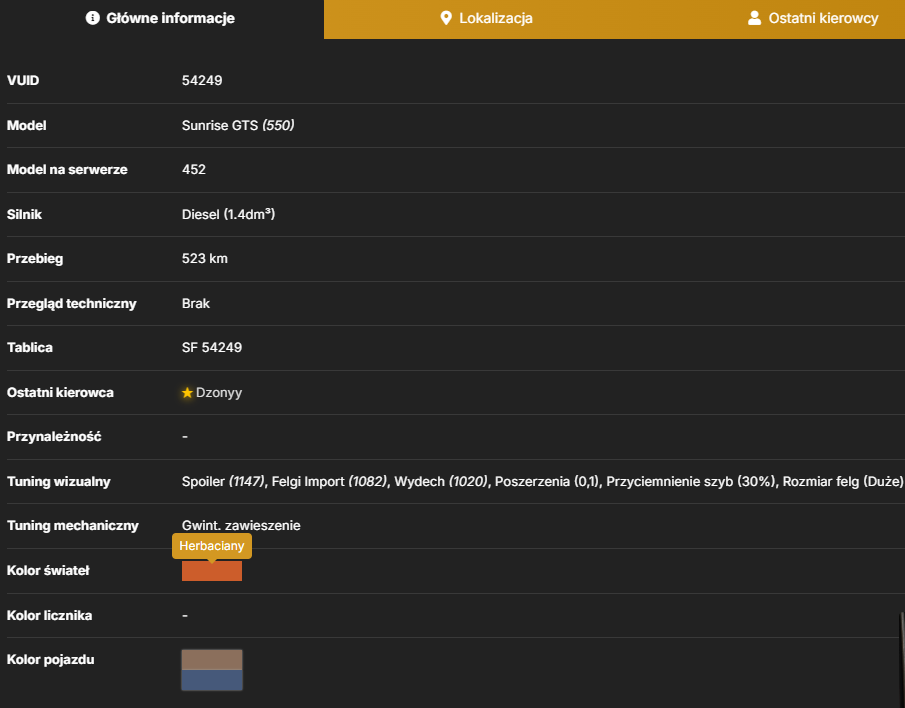The height and width of the screenshot is (708, 905).
Task: Click the gold star next to Dzonyy
Action: (187, 392)
